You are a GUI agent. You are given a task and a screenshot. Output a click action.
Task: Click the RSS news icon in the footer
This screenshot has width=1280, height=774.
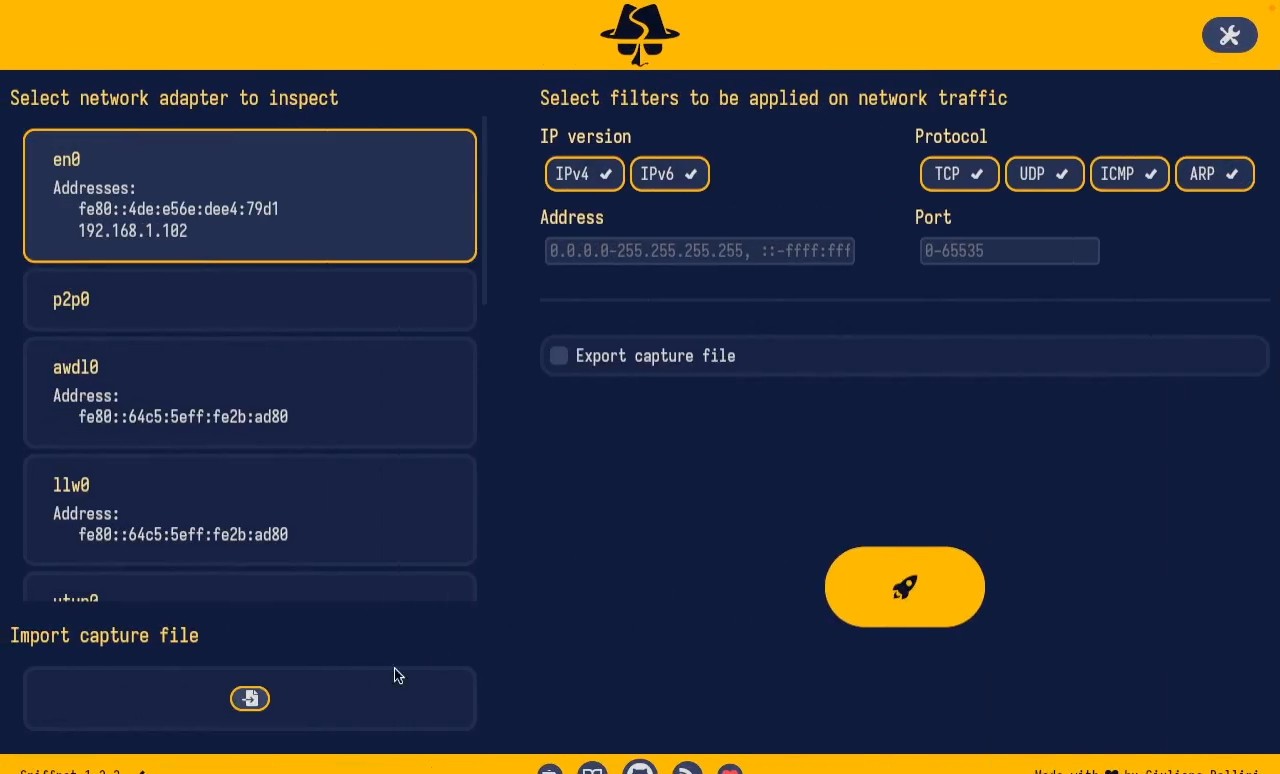point(687,769)
